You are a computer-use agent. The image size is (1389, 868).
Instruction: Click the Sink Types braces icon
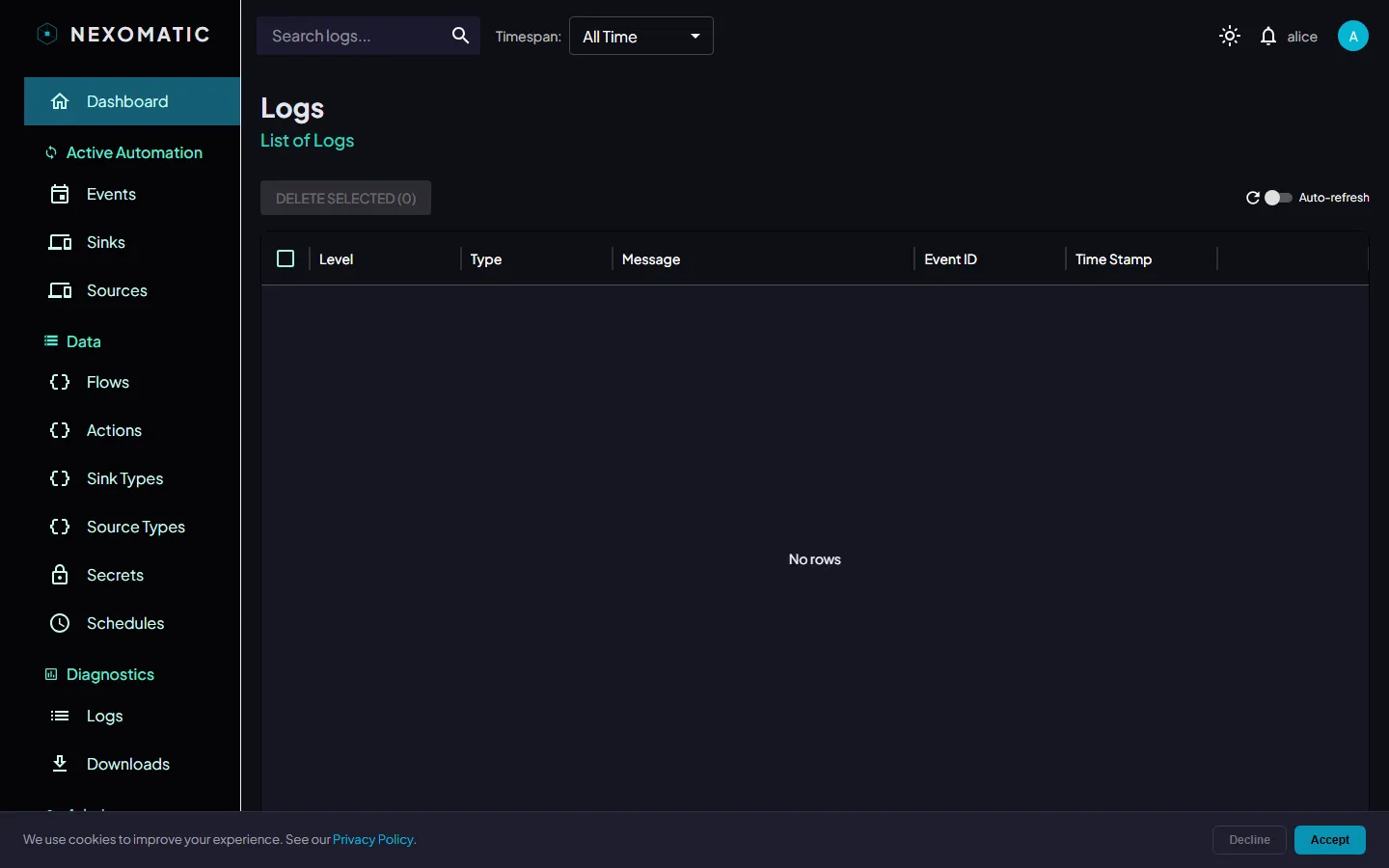coord(60,478)
